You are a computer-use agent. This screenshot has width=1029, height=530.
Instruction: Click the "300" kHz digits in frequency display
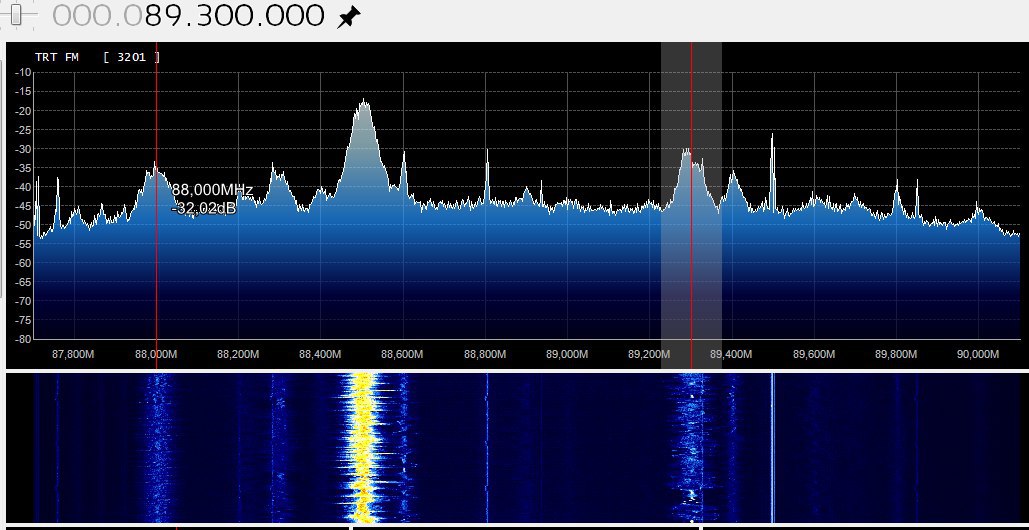point(223,16)
